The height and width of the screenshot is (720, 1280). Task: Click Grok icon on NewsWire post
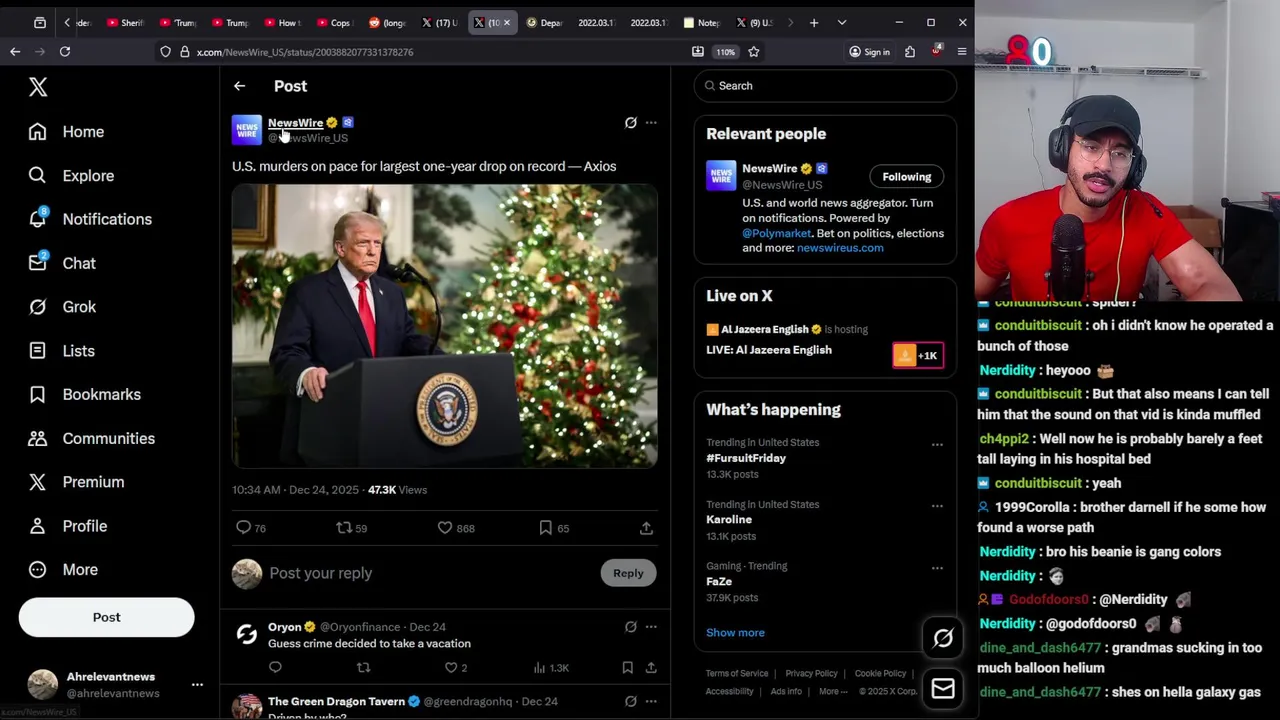coord(630,123)
